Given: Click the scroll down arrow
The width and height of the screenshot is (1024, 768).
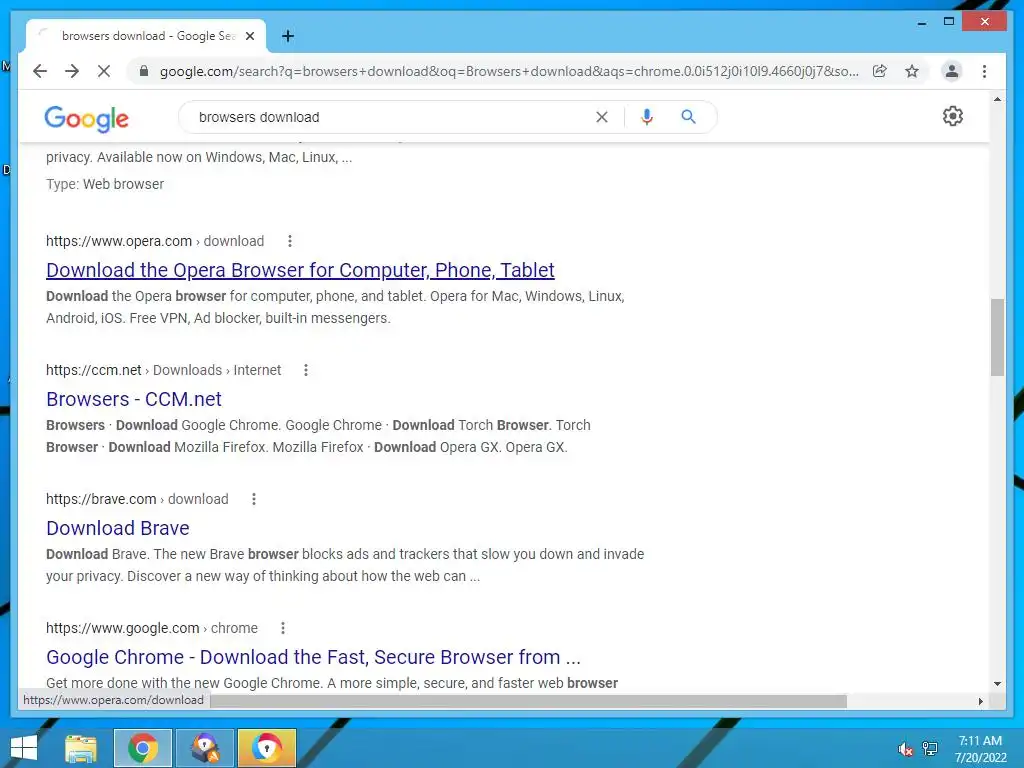Looking at the screenshot, I should click(997, 684).
